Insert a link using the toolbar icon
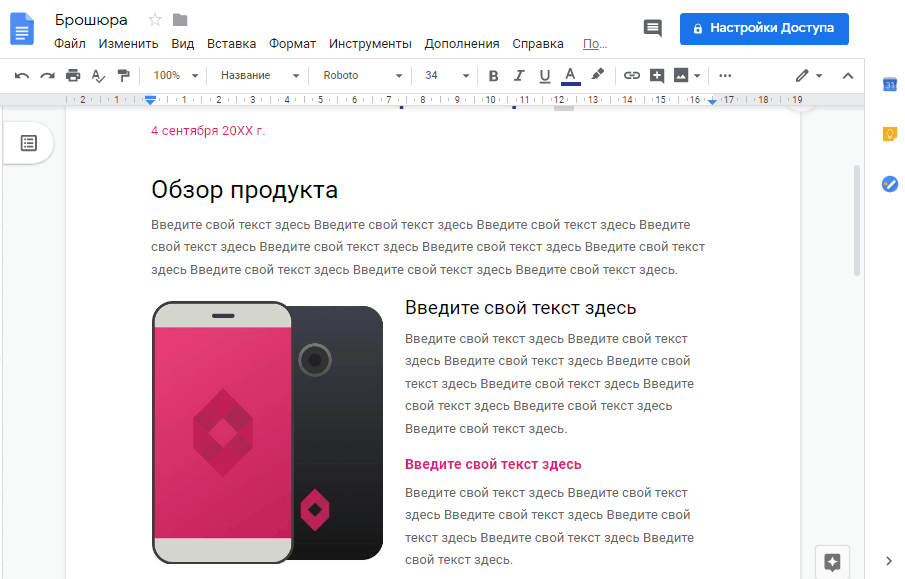Image resolution: width=905 pixels, height=579 pixels. tap(631, 75)
